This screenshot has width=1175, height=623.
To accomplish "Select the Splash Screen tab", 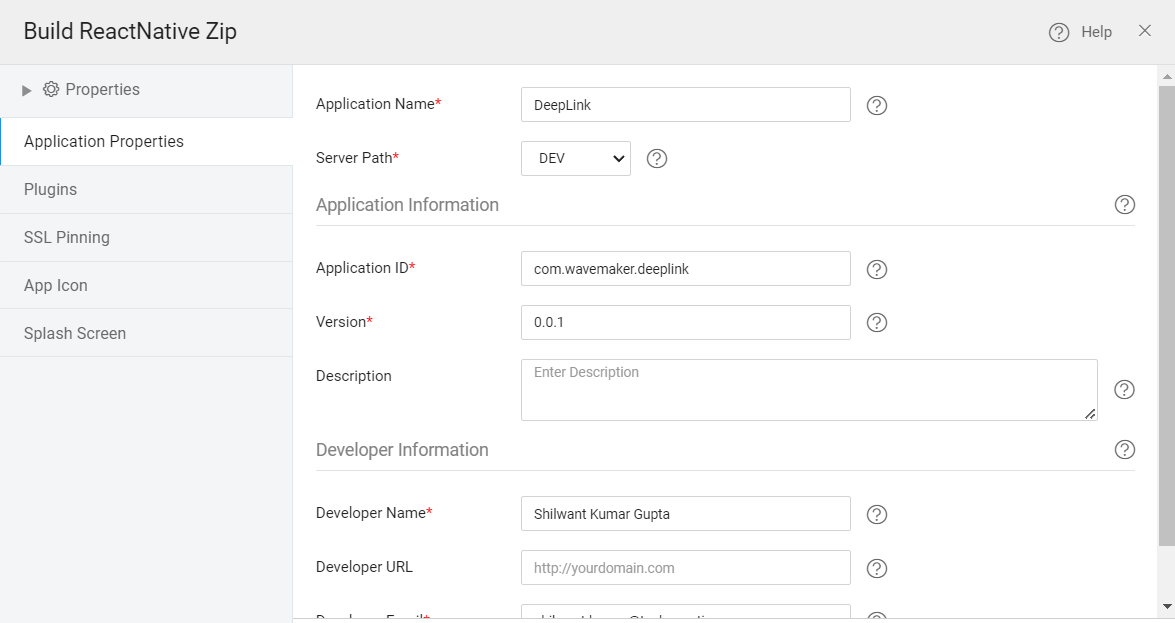I will 75,333.
